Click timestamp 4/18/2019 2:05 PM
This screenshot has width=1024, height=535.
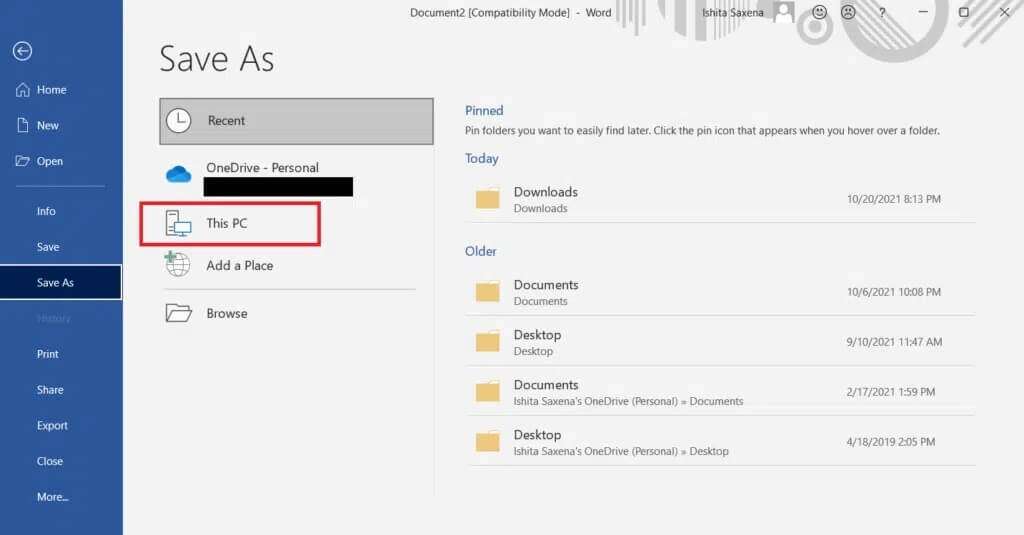click(x=891, y=442)
